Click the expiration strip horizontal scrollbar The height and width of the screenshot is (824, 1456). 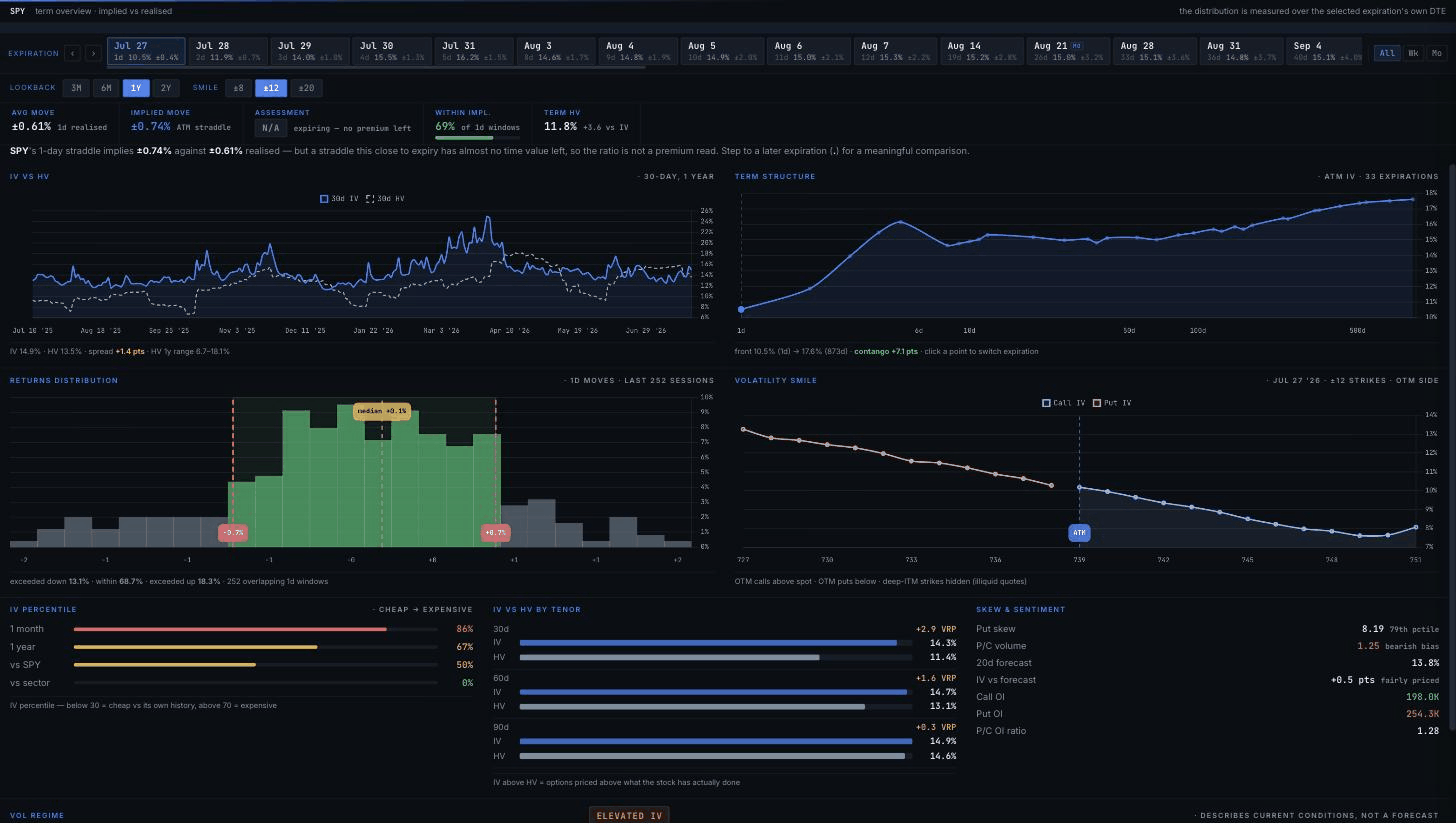tap(376, 68)
